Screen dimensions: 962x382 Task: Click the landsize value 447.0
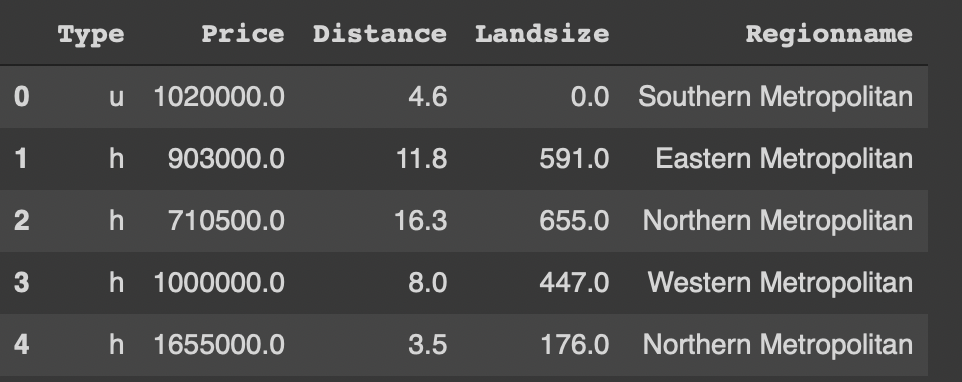tap(574, 283)
